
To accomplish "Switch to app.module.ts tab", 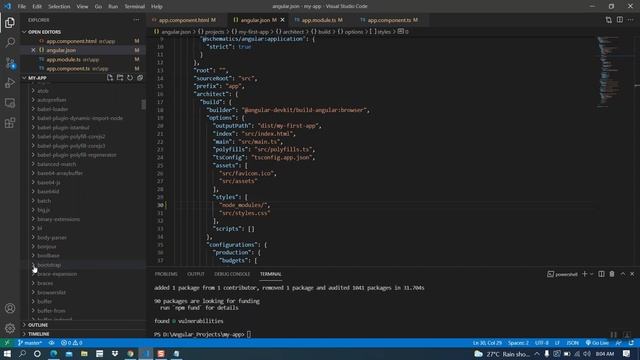I will [x=318, y=20].
